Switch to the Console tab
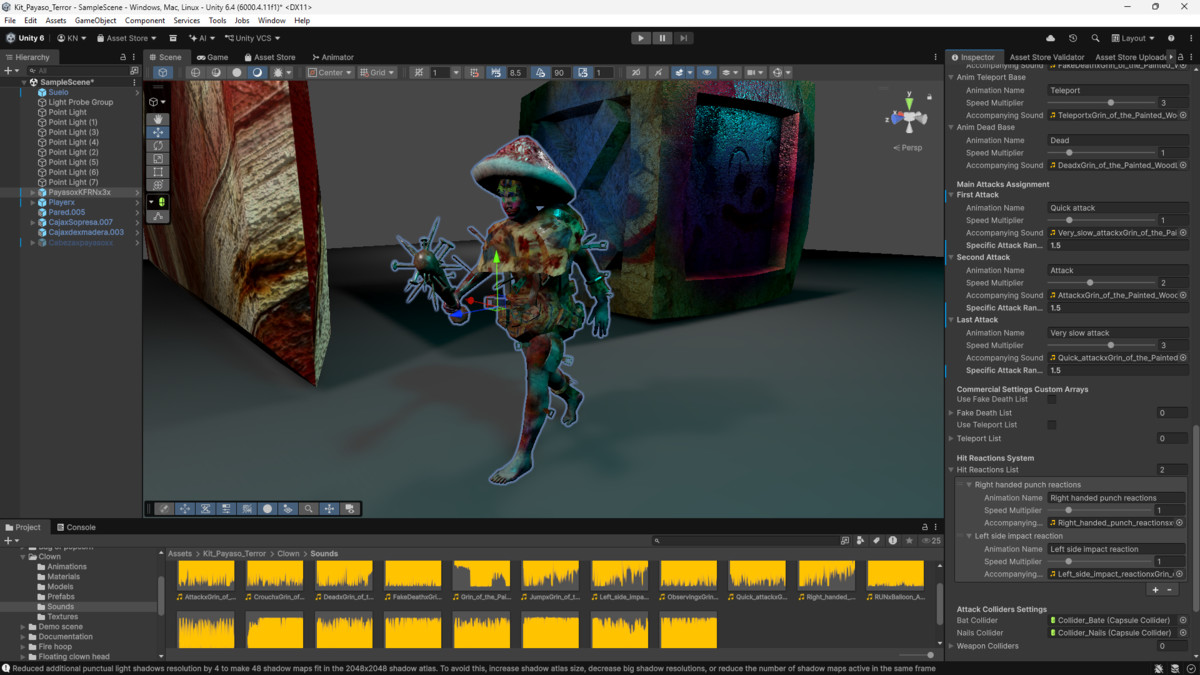Viewport: 1200px width, 675px height. click(76, 527)
